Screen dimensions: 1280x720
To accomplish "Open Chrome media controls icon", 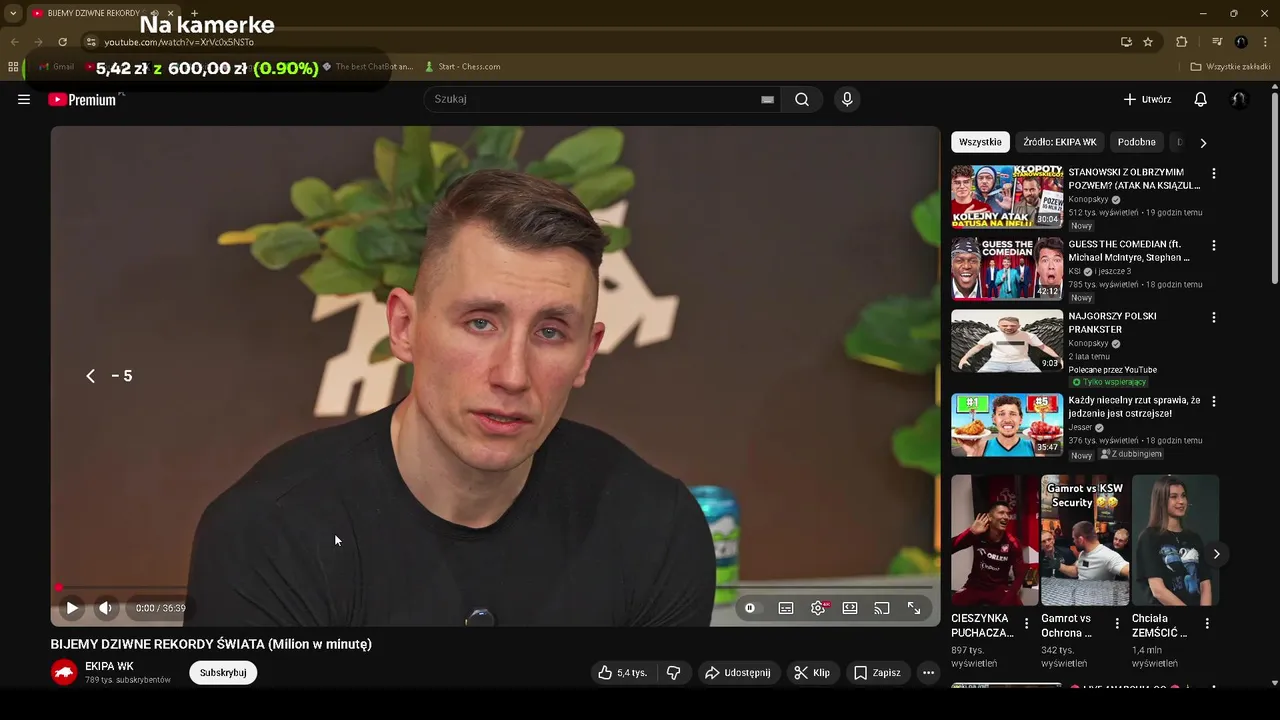I will click(x=1217, y=42).
